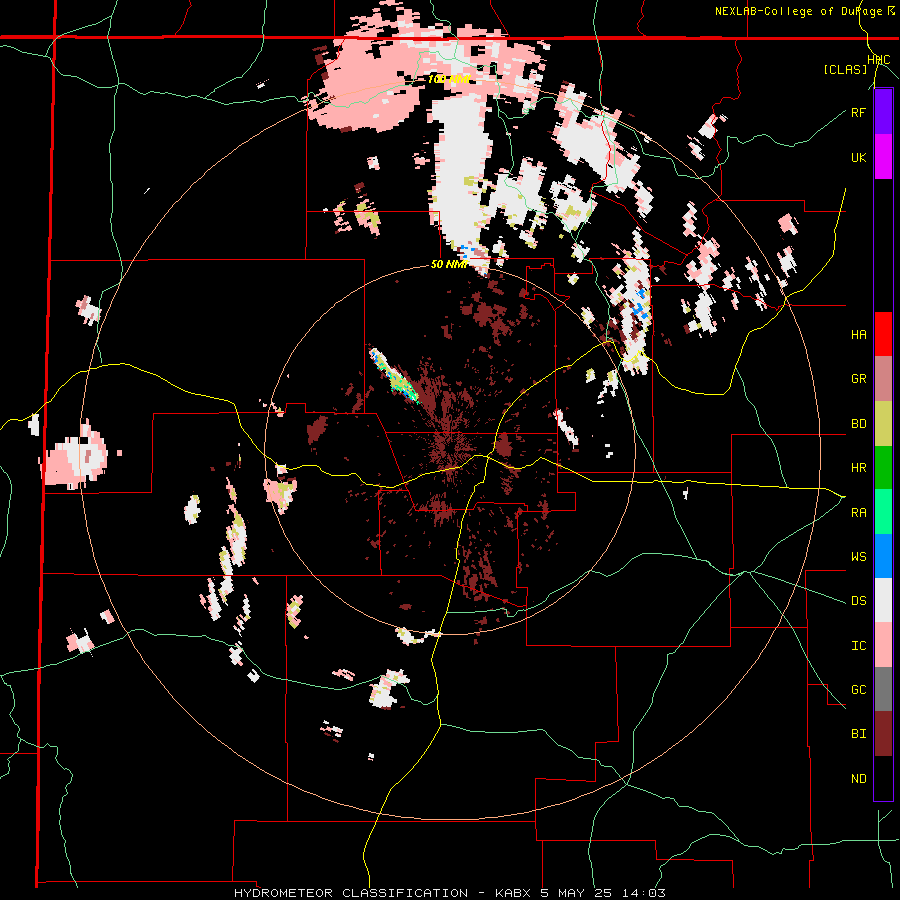Click the WS blue legend swatch

883,556
